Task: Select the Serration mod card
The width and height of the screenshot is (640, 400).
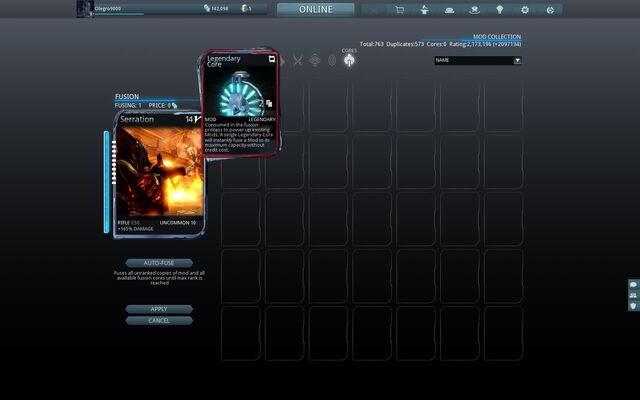Action: pos(159,175)
